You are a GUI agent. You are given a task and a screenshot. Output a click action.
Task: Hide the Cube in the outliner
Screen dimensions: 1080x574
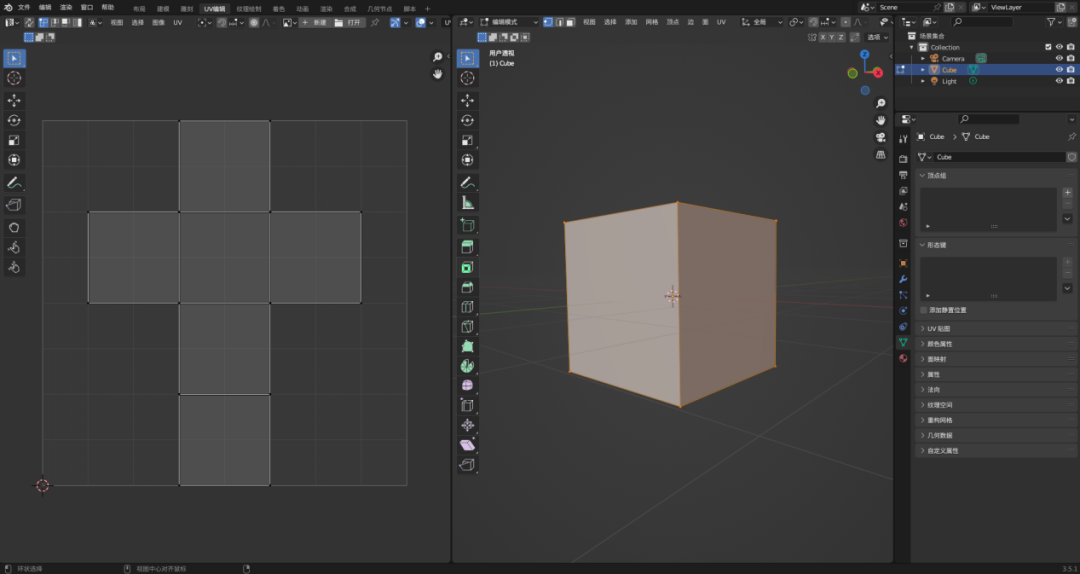[1059, 70]
